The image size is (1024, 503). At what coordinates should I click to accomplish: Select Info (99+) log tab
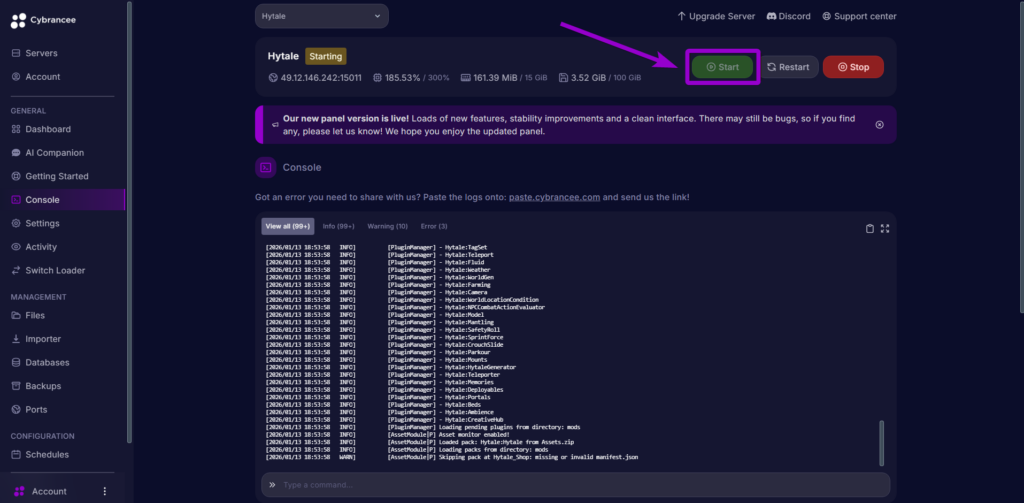tap(338, 226)
